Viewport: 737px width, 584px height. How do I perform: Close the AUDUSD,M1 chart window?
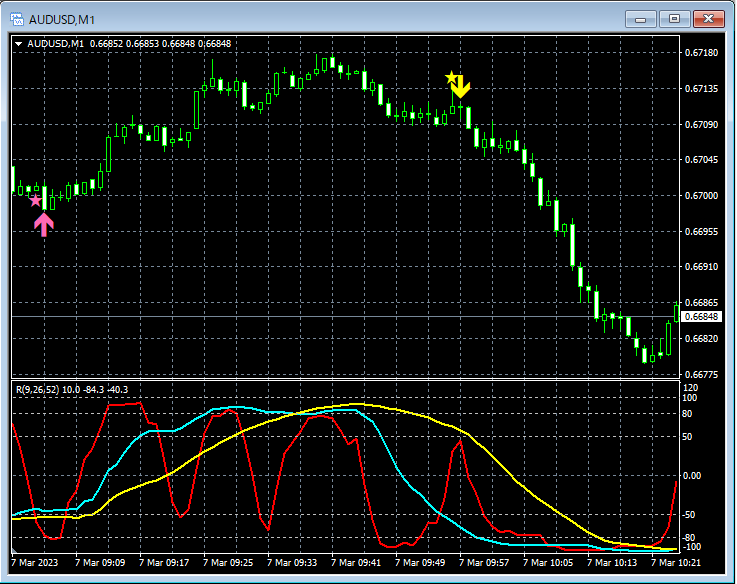pyautogui.click(x=709, y=18)
